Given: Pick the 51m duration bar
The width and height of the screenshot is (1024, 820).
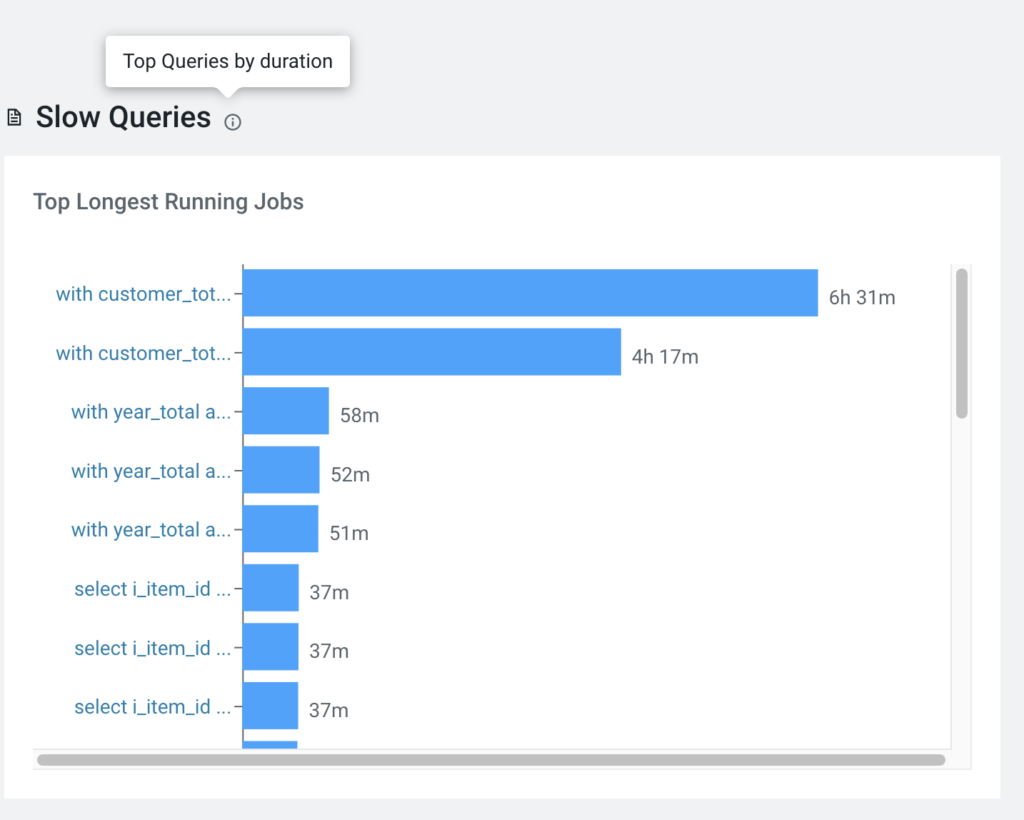Looking at the screenshot, I should pyautogui.click(x=280, y=529).
